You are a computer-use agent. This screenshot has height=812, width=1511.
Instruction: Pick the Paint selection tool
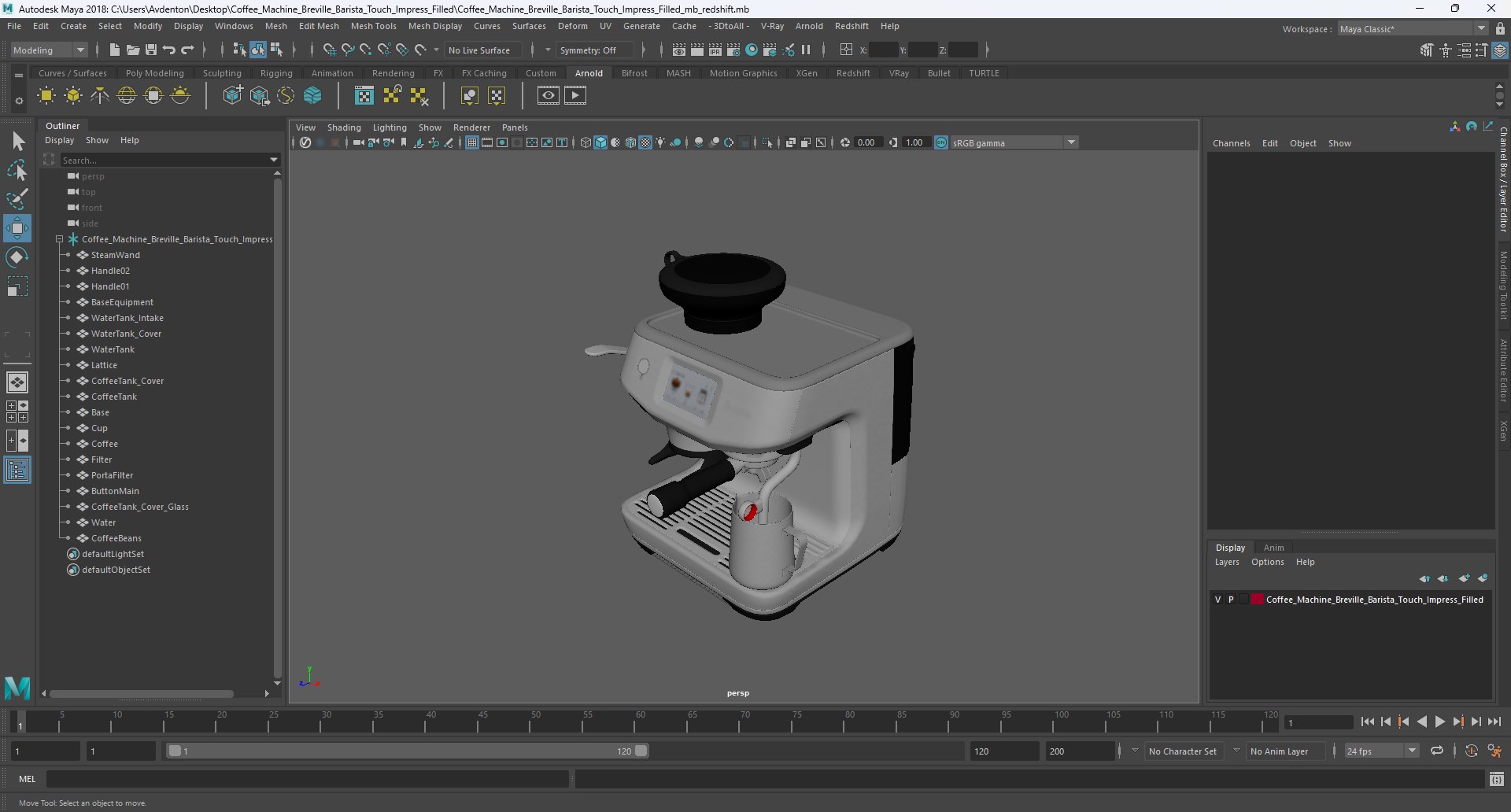(x=17, y=199)
